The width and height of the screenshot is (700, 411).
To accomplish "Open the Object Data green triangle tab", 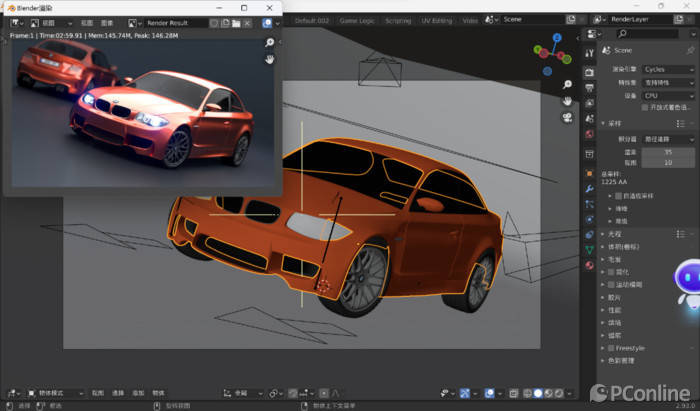I will [x=590, y=250].
